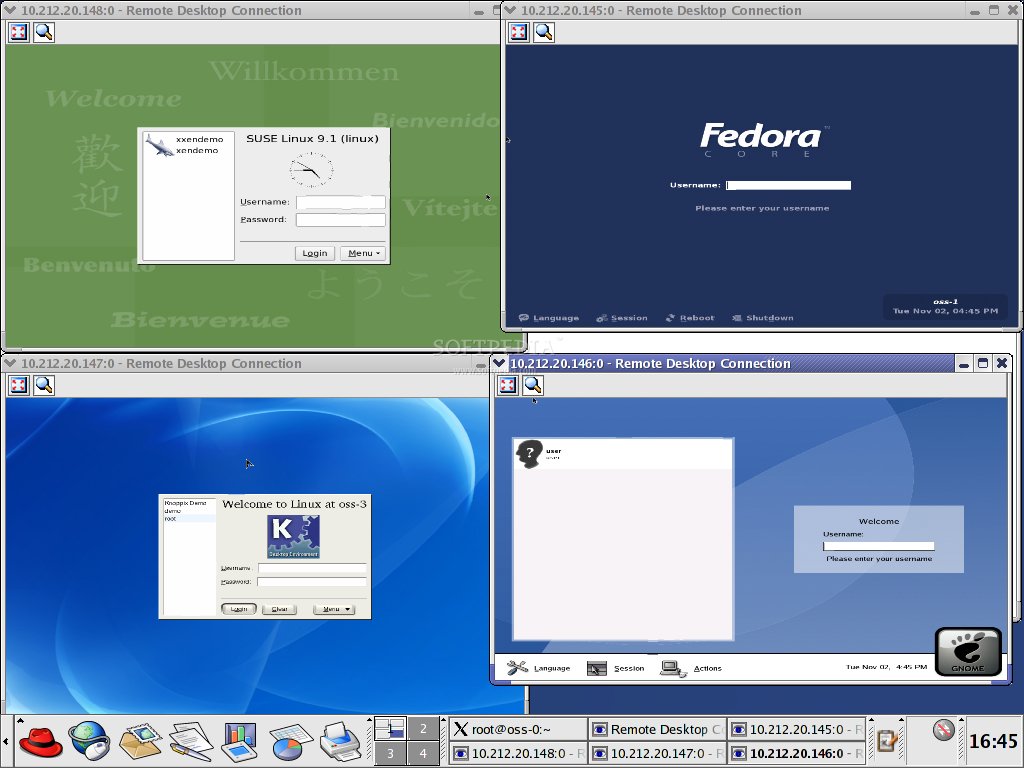Click the red update alert tray icon
The width and height of the screenshot is (1024, 768).
pos(943,729)
